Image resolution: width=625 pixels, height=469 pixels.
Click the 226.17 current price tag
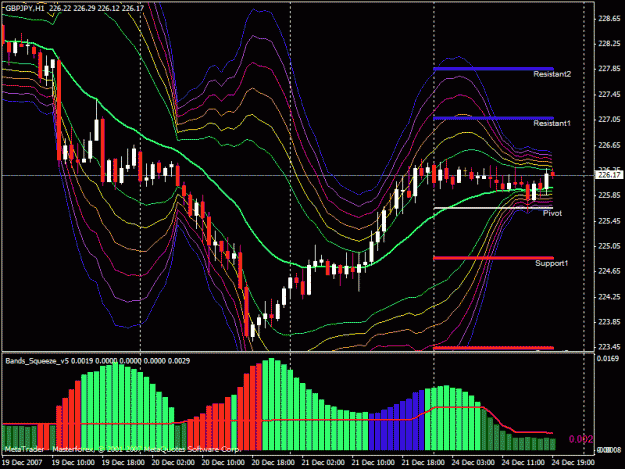(x=609, y=175)
